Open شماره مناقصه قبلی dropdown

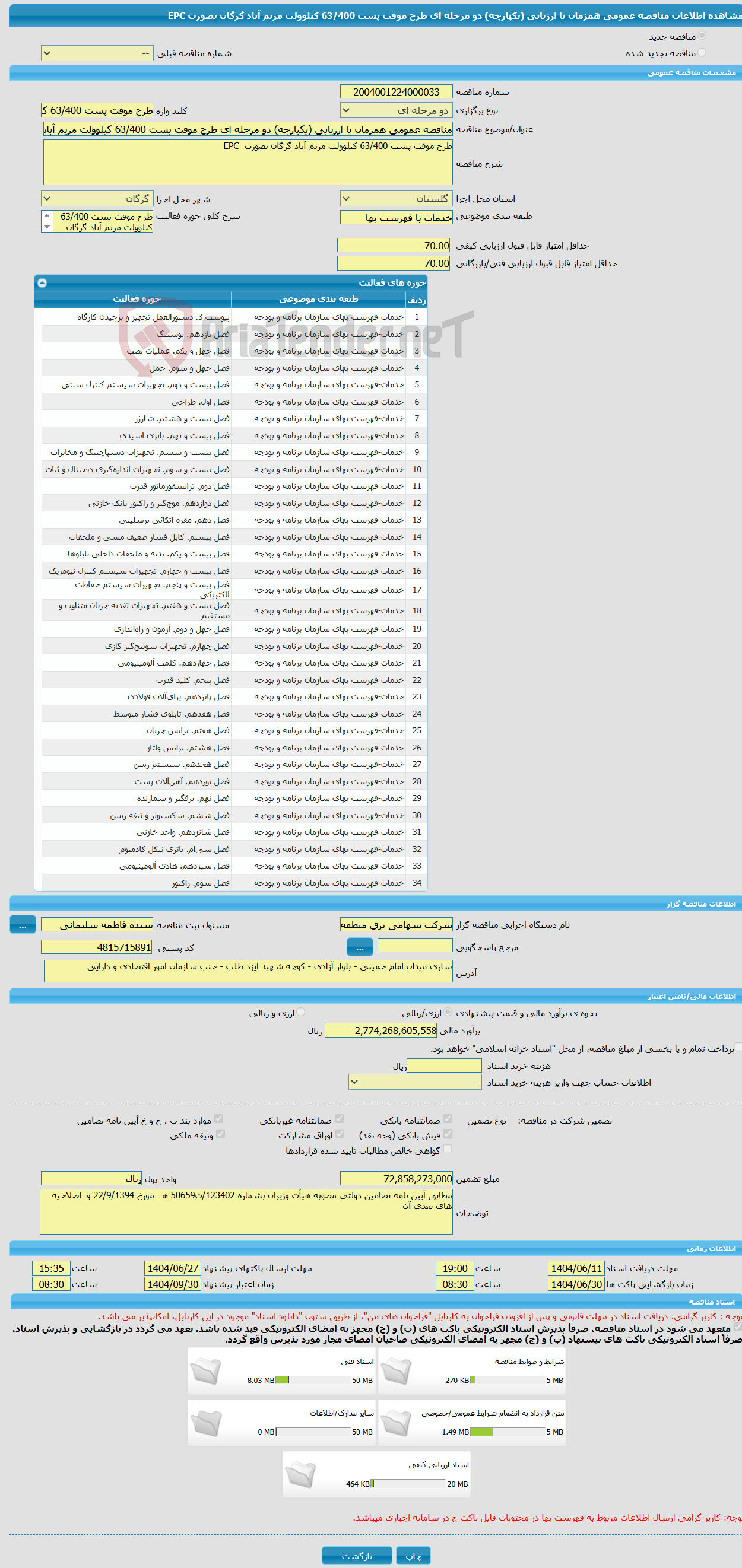[97, 53]
